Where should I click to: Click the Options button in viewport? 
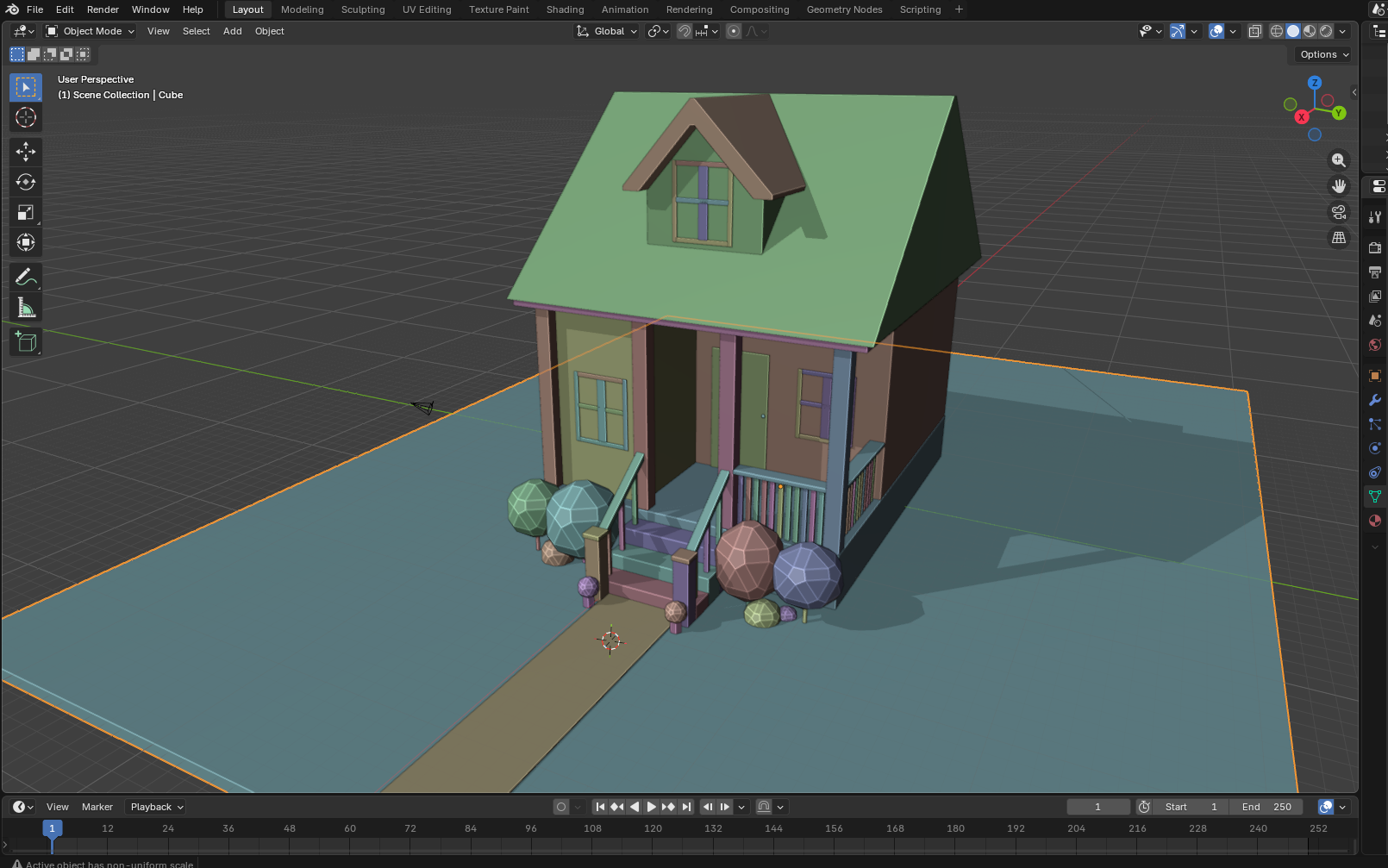[1323, 54]
